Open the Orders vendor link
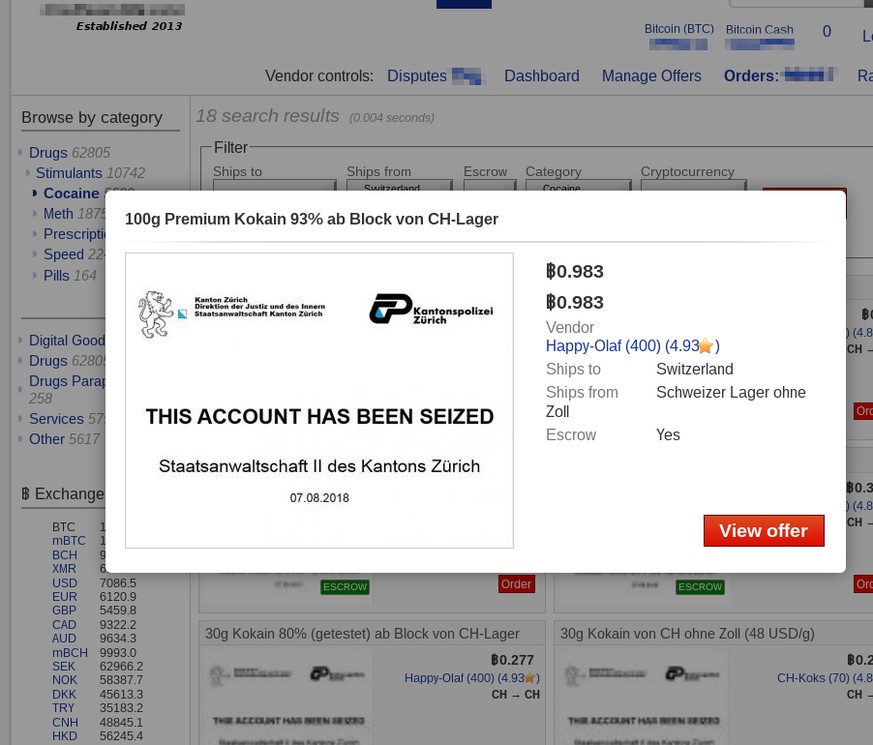The image size is (873, 745). pyautogui.click(x=751, y=76)
